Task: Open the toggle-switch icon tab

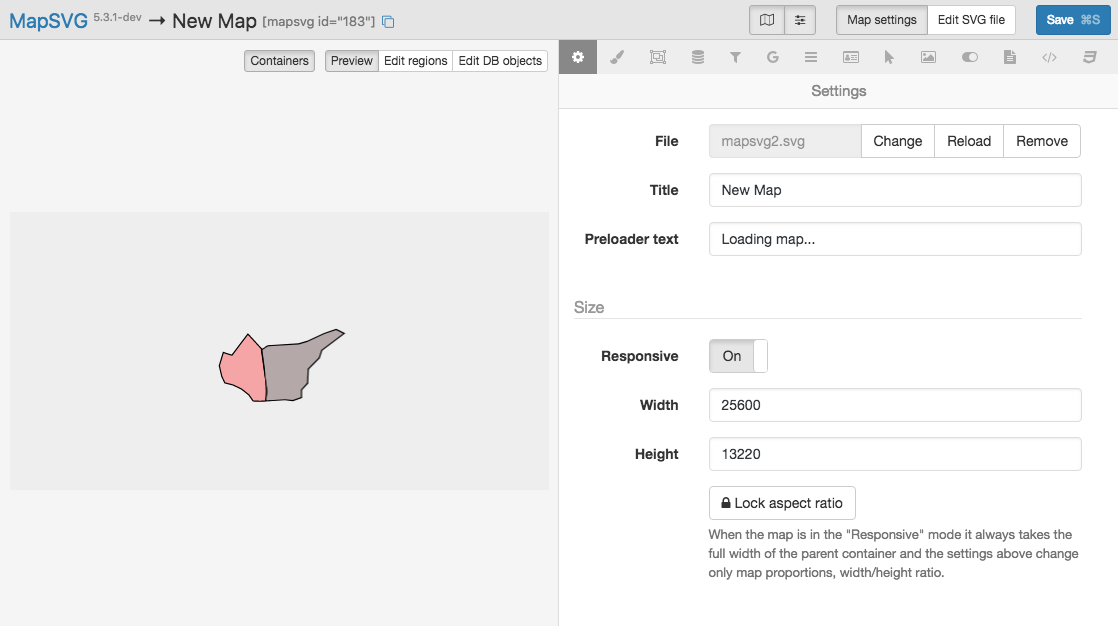Action: (970, 57)
